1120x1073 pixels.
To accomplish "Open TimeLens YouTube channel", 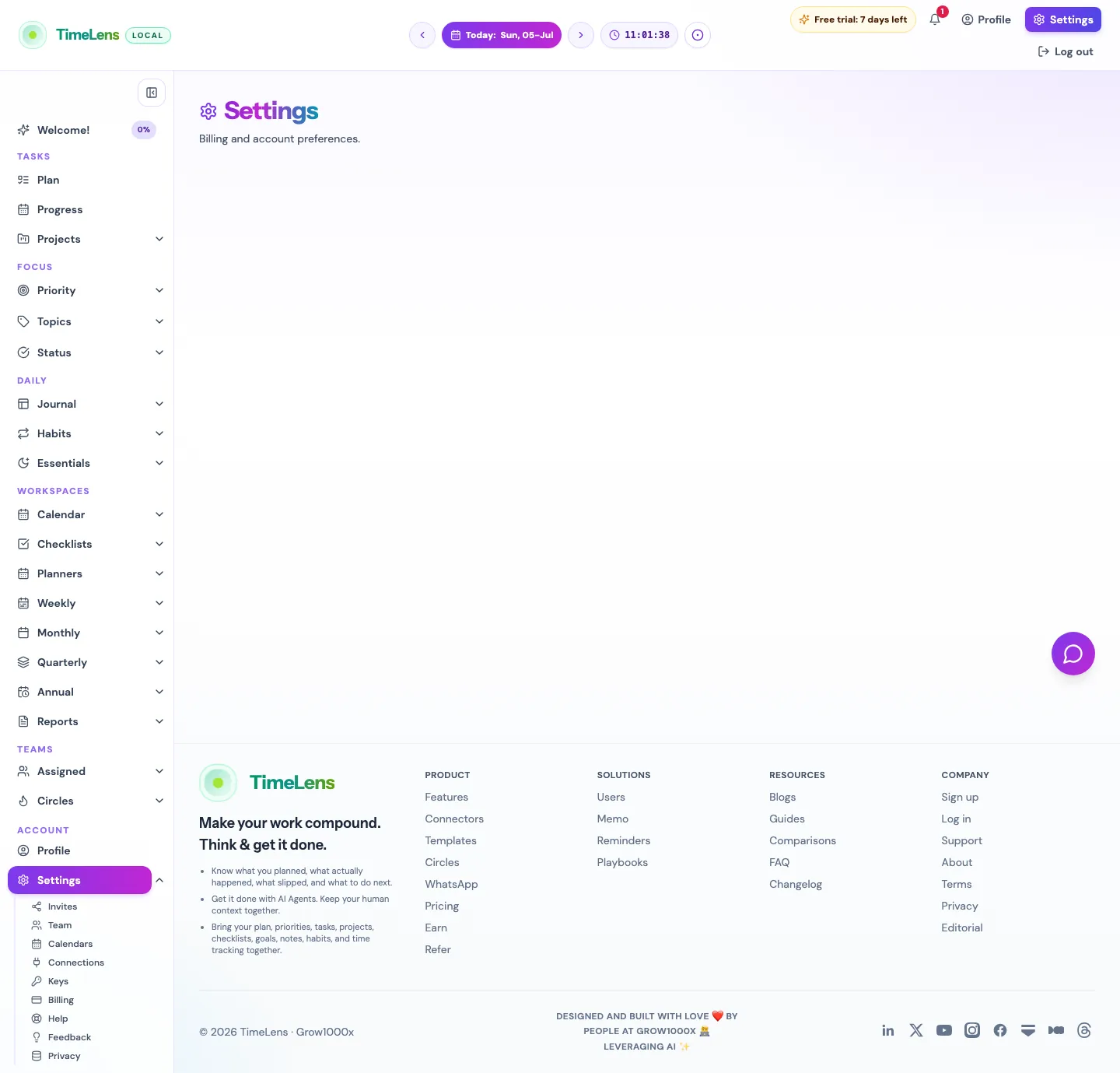I will 944,1030.
